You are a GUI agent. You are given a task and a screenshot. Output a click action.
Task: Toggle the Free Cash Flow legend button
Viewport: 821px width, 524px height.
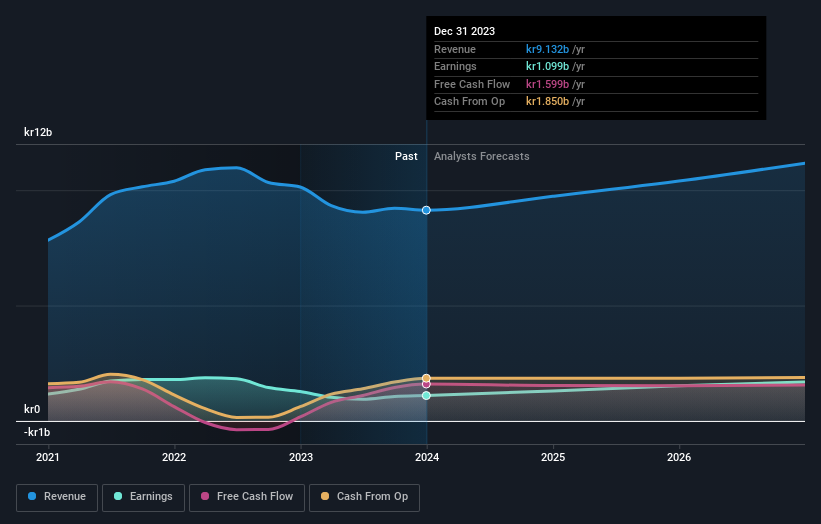(x=247, y=497)
